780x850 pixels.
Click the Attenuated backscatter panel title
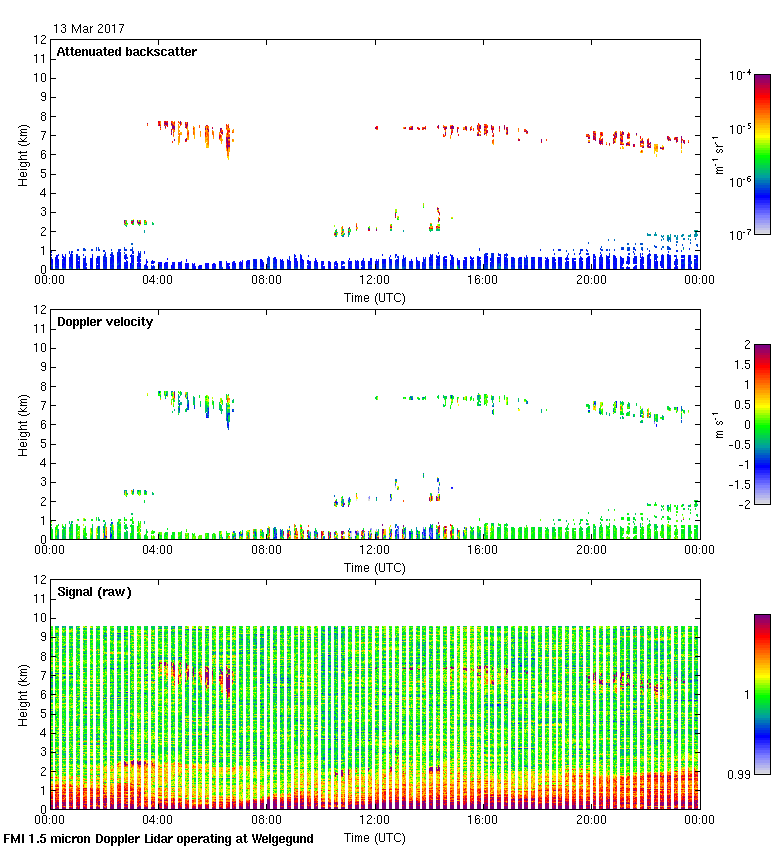pos(126,52)
